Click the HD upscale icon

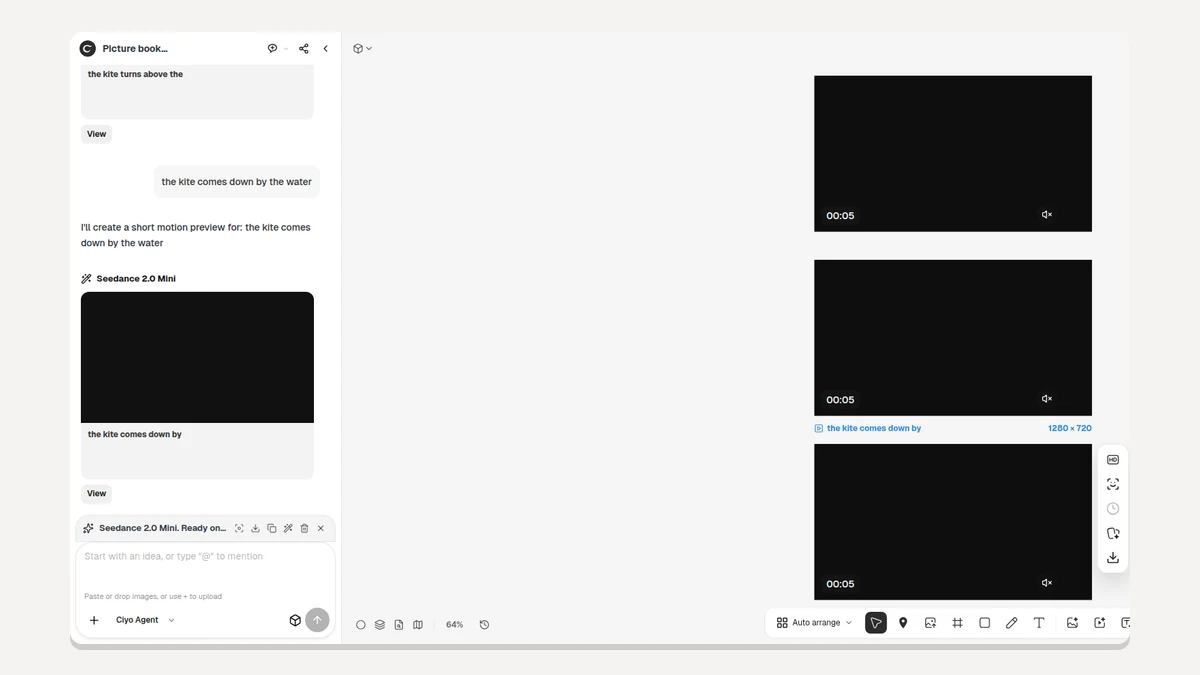[1113, 460]
